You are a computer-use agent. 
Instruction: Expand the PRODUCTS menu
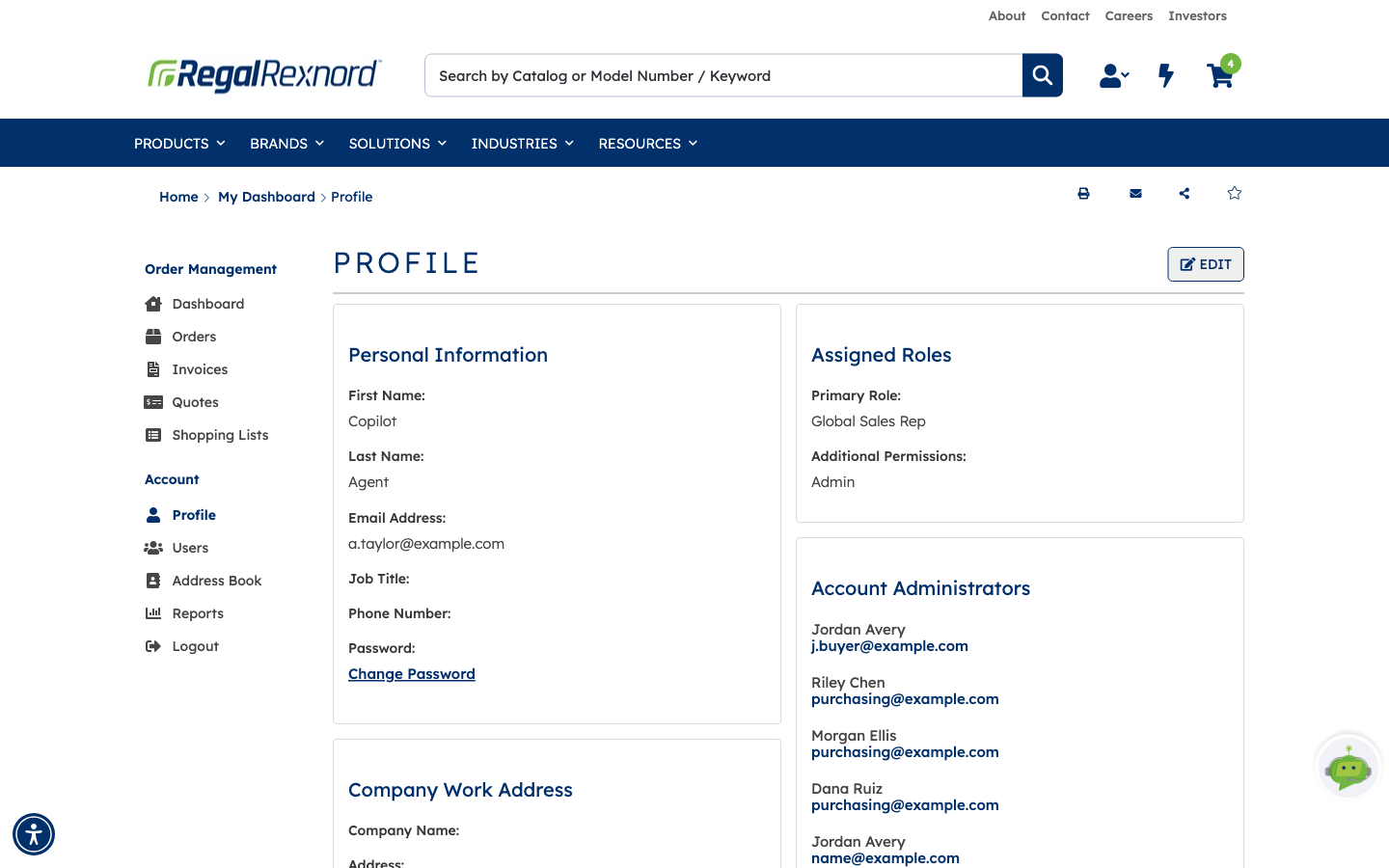[x=179, y=144]
